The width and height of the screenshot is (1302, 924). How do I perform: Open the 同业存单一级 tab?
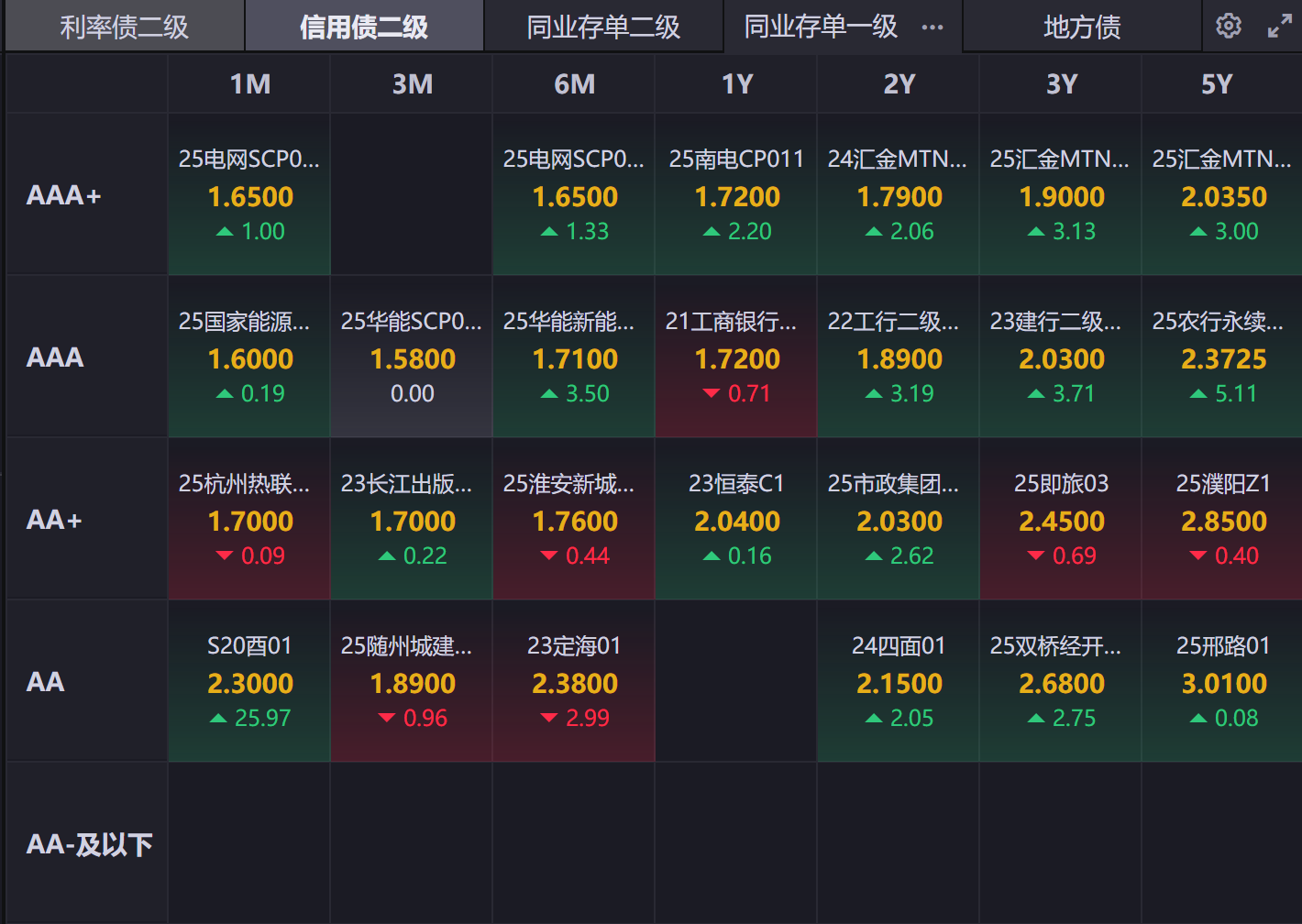click(x=821, y=27)
